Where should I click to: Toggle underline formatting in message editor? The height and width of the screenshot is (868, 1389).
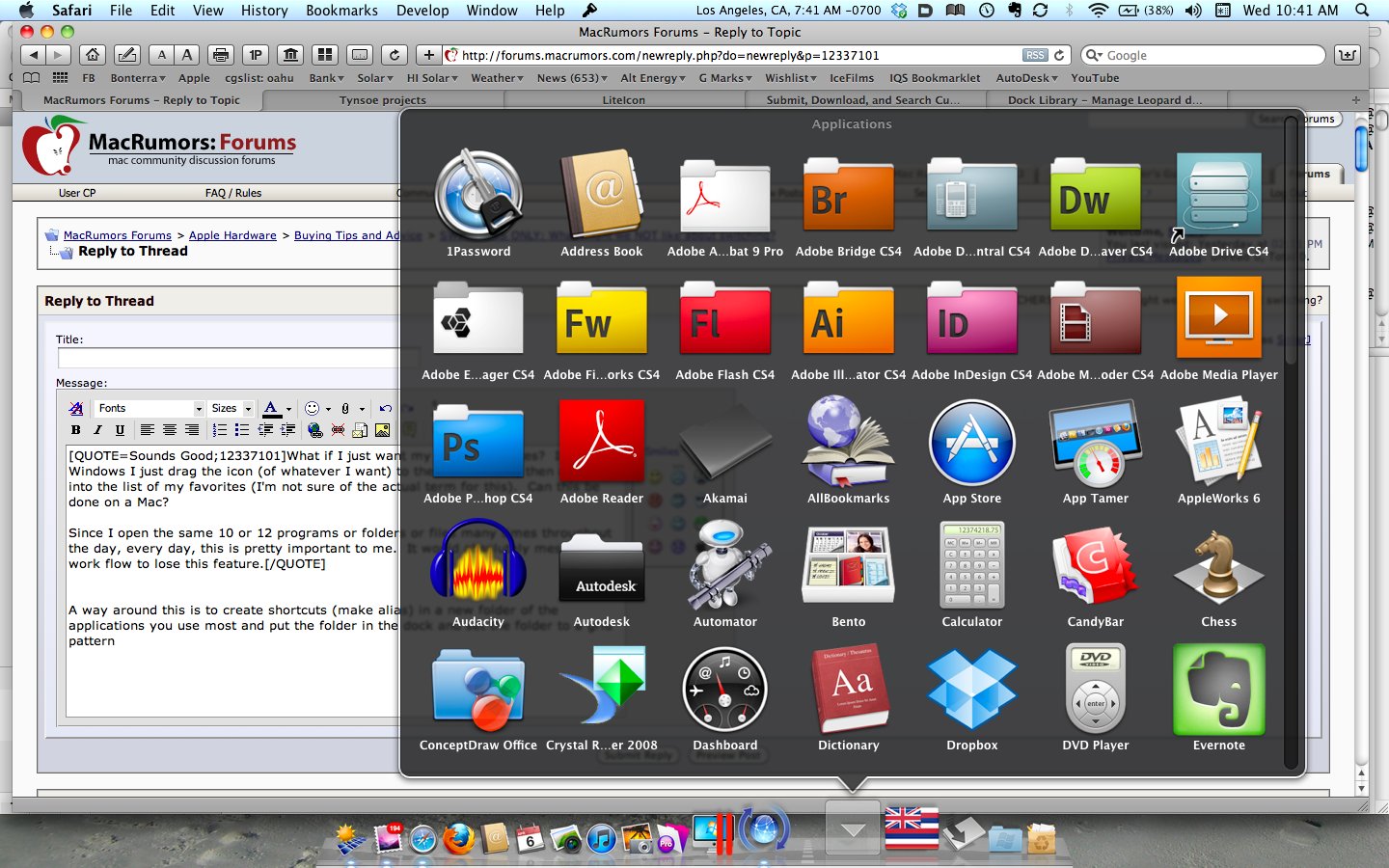[x=120, y=430]
